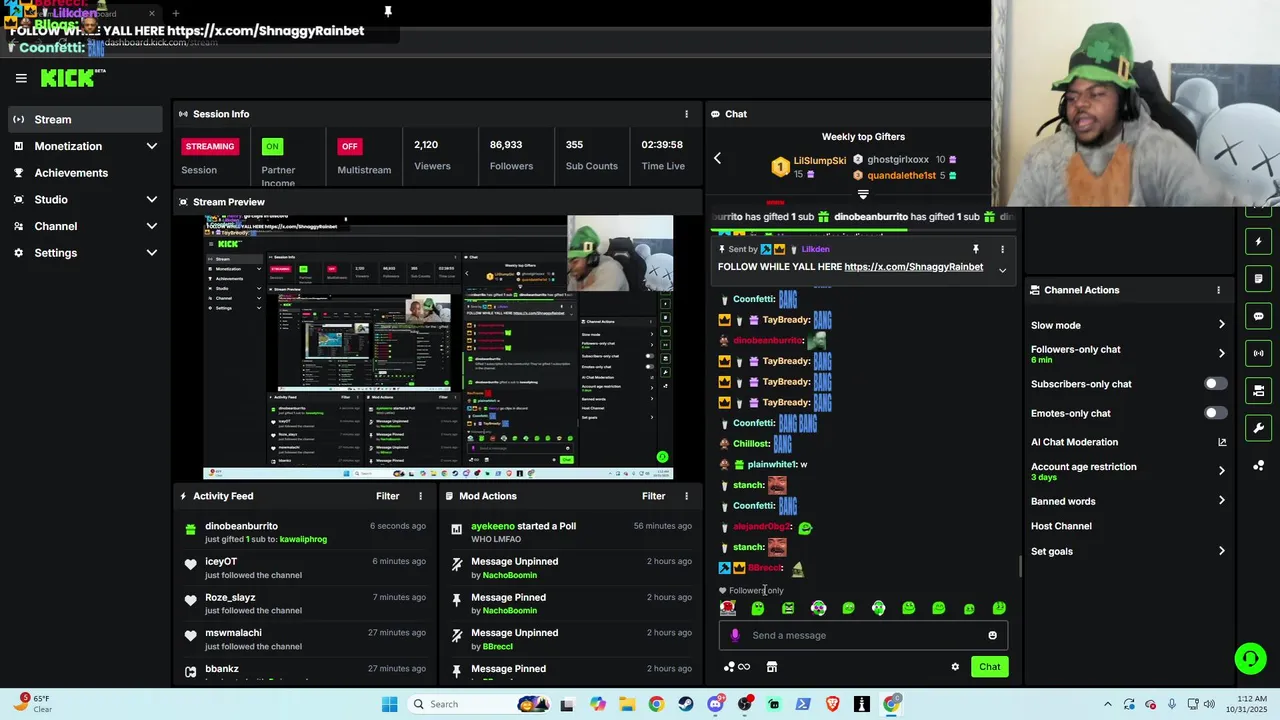Click the red STREAMING session badge
This screenshot has width=1280, height=720.
click(210, 146)
